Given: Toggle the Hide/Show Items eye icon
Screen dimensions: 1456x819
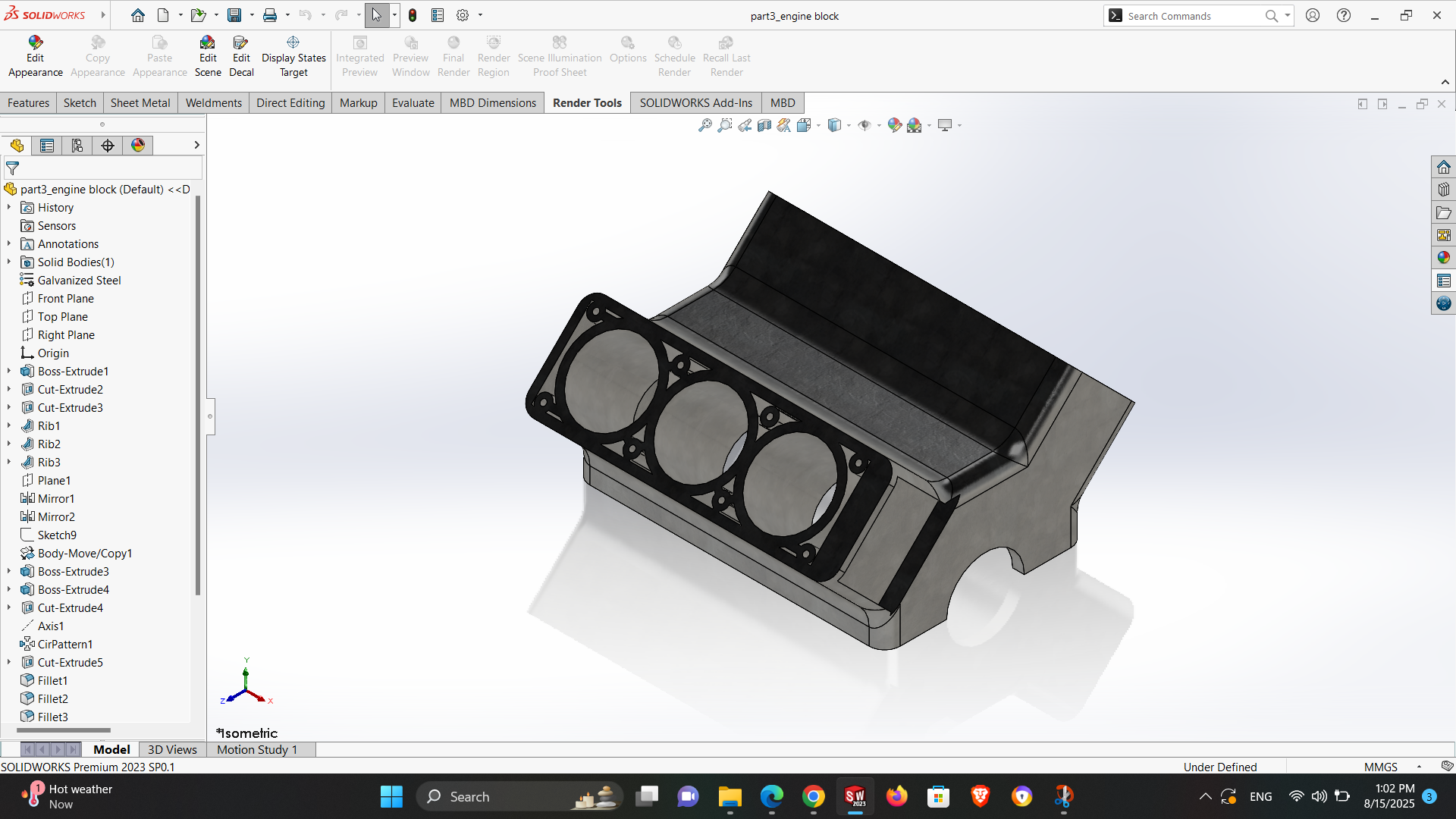Looking at the screenshot, I should 864,125.
